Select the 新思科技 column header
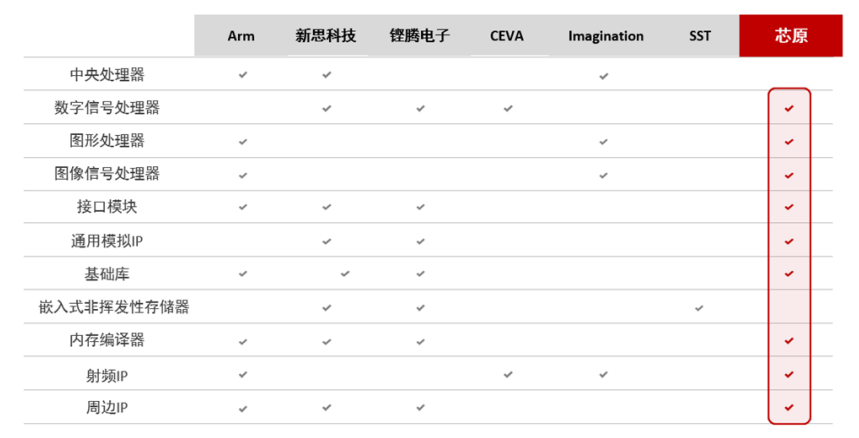This screenshot has height=438, width=859. (326, 36)
